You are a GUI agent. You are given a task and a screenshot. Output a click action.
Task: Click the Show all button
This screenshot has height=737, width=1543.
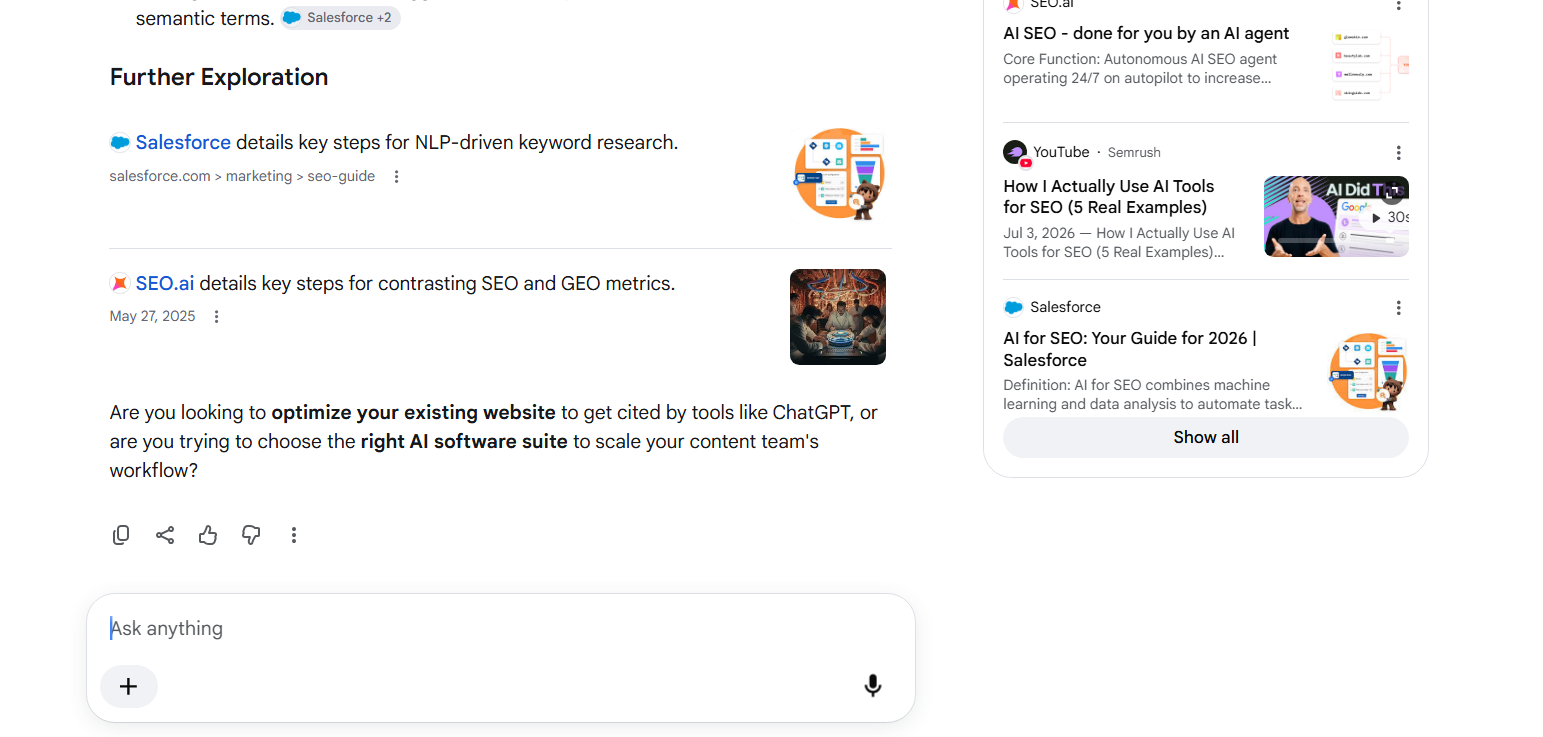pyautogui.click(x=1206, y=437)
